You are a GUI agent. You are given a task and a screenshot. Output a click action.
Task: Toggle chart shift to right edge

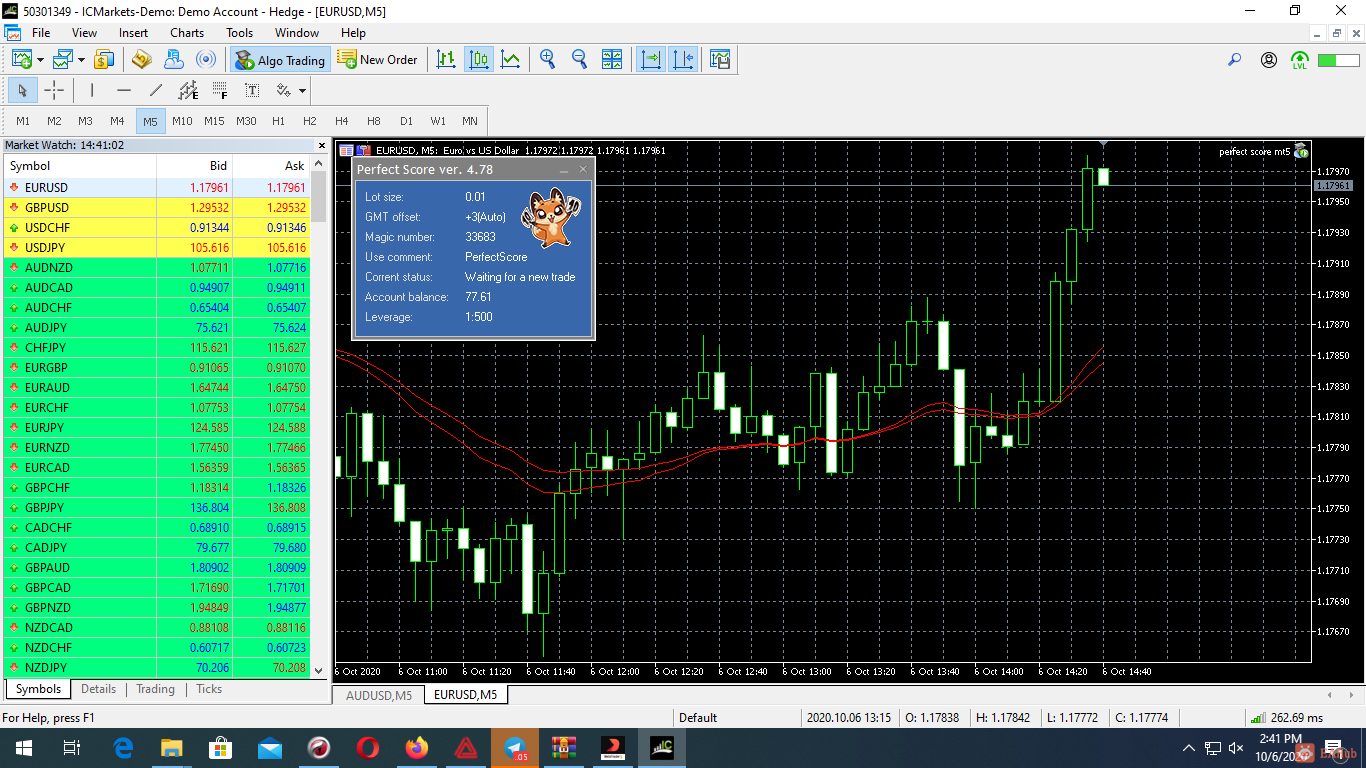coord(683,60)
